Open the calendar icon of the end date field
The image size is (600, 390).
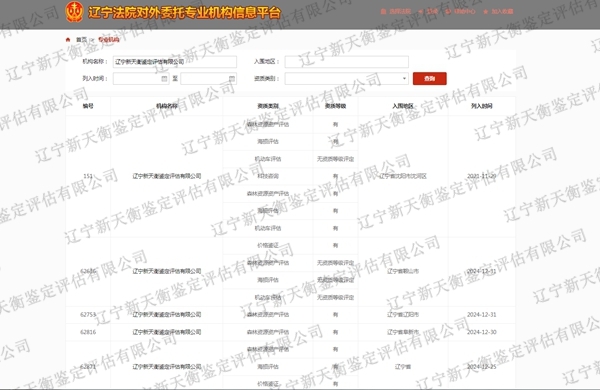point(232,78)
